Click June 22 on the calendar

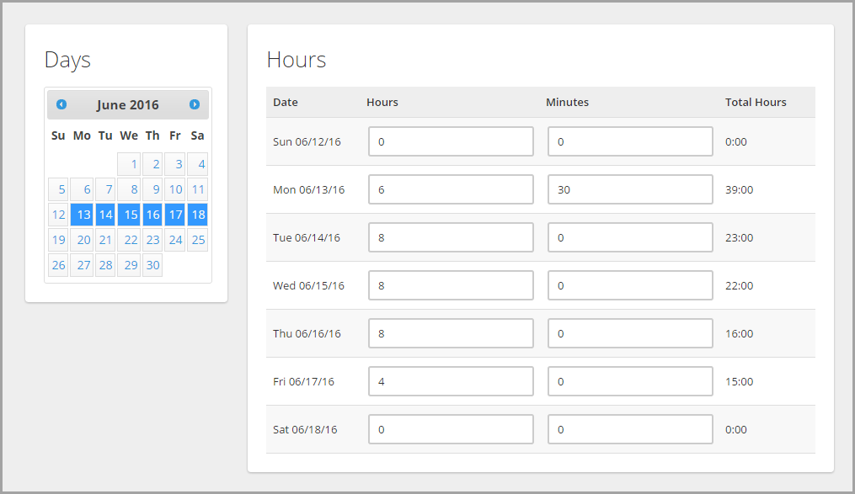pos(129,240)
